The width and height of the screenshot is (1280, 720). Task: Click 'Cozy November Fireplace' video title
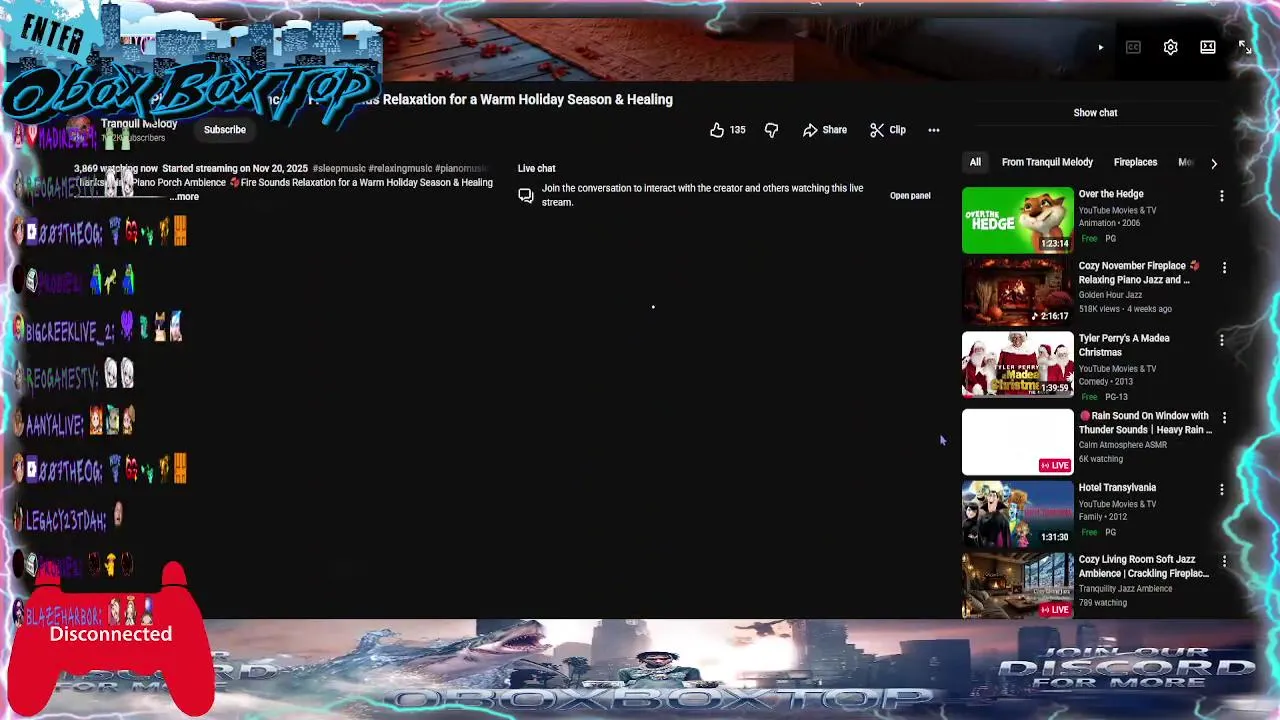tap(1137, 273)
